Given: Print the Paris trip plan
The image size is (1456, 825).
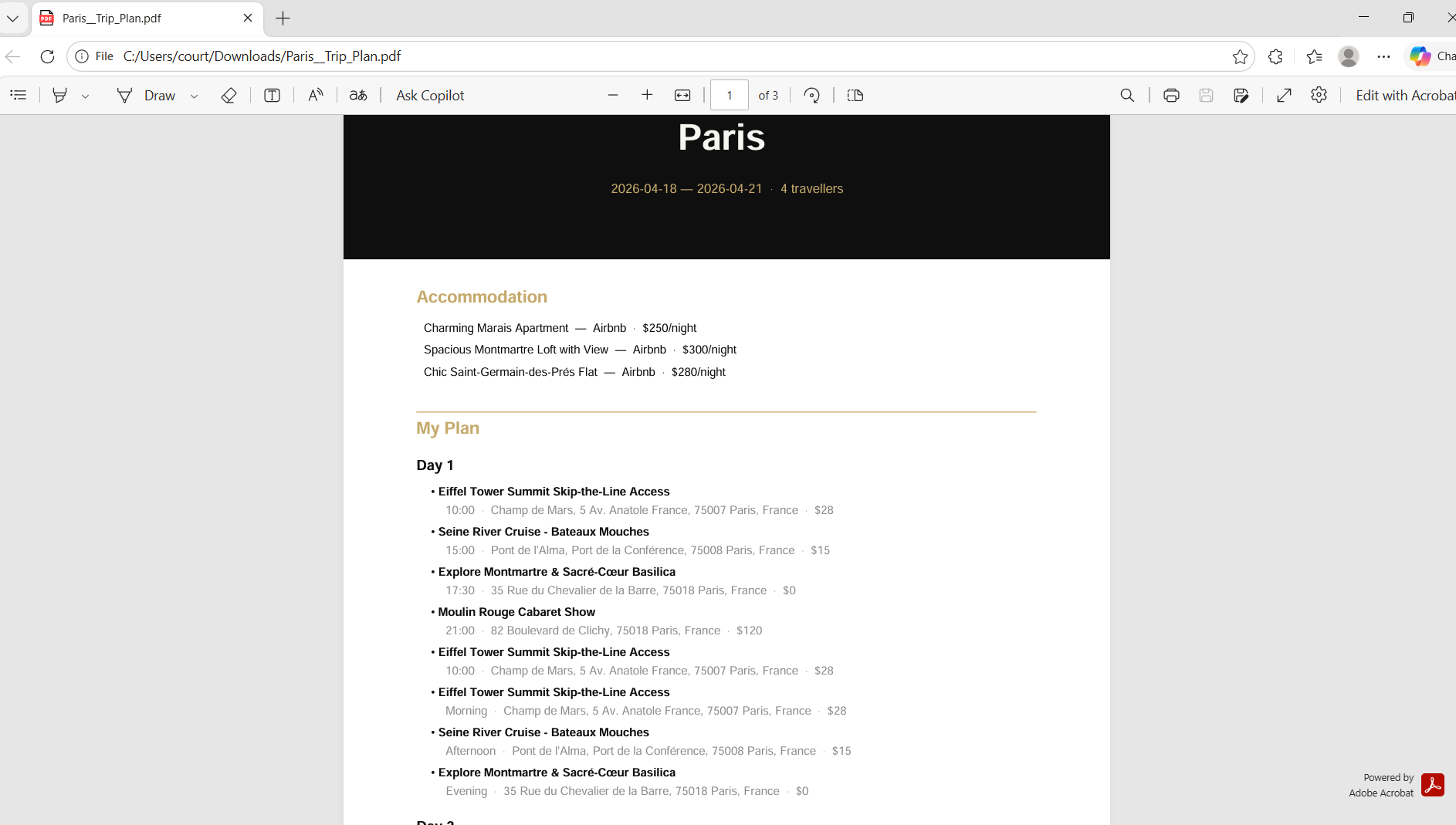Looking at the screenshot, I should click(1171, 95).
